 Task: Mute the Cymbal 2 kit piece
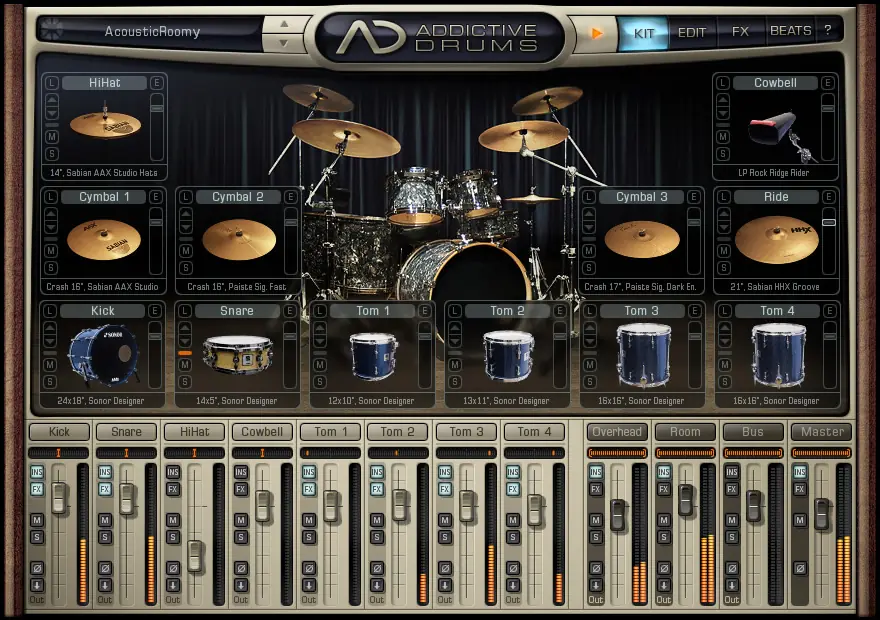pos(186,250)
